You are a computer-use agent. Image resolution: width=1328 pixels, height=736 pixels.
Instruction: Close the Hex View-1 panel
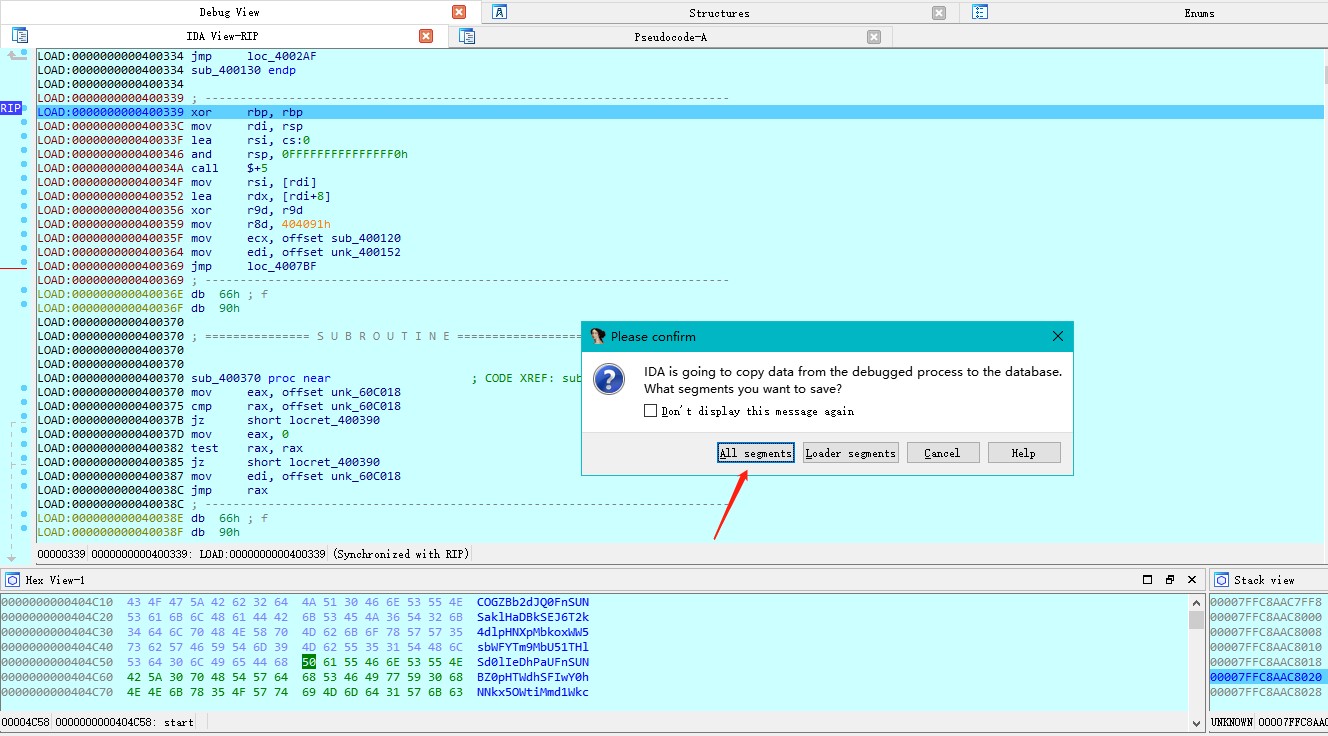click(x=1192, y=580)
